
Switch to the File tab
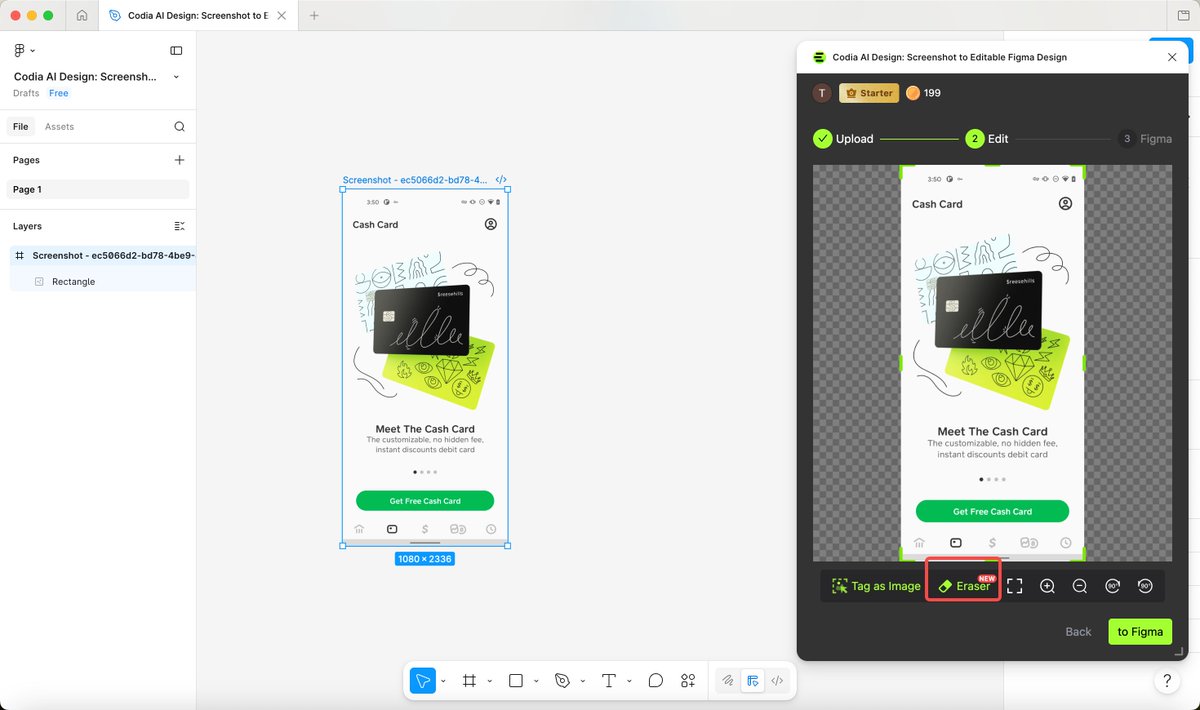20,127
